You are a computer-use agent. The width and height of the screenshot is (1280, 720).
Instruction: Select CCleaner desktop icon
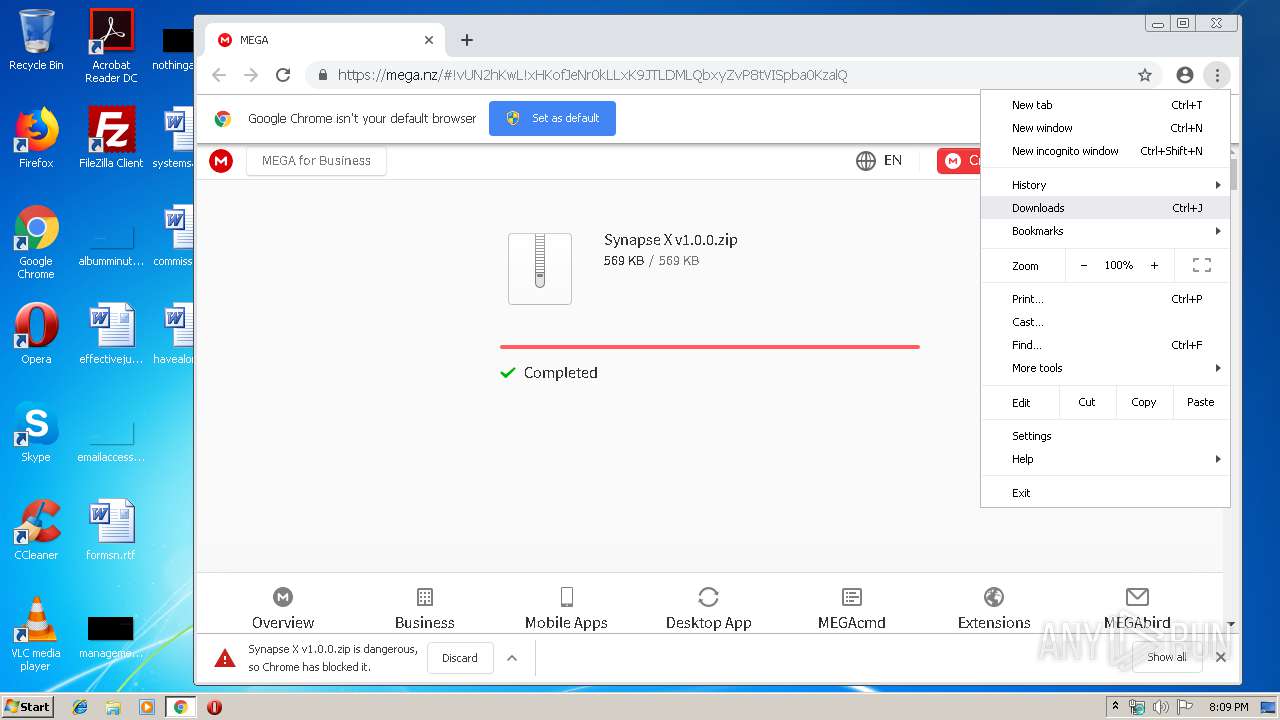point(36,529)
